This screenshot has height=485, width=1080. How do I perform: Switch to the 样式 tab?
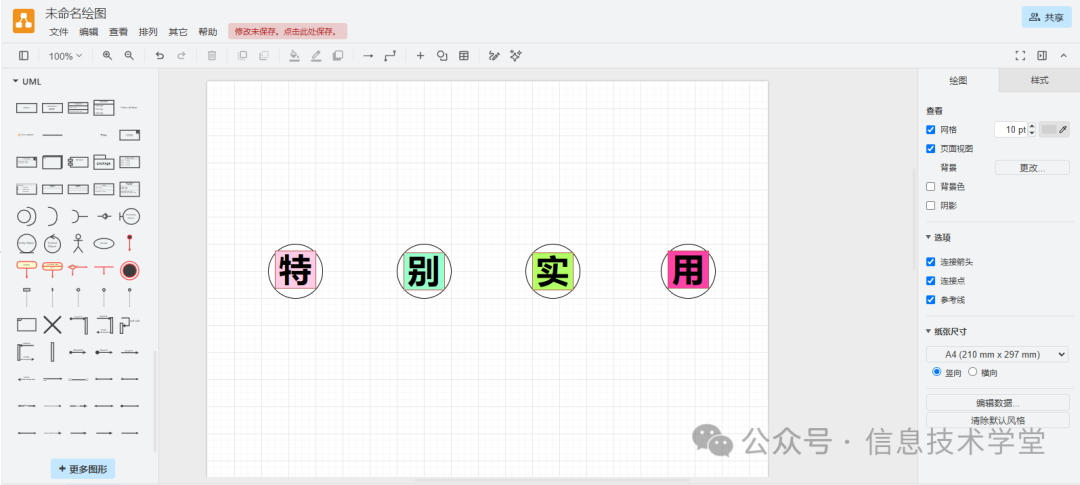[1039, 81]
